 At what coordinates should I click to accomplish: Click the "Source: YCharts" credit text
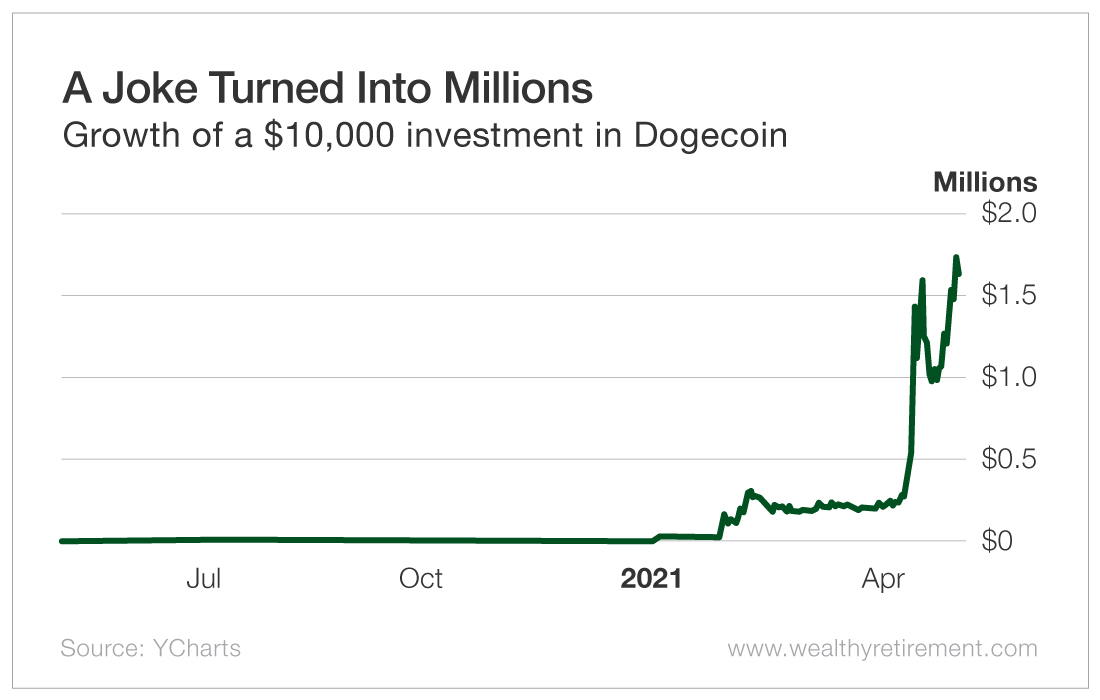point(151,648)
